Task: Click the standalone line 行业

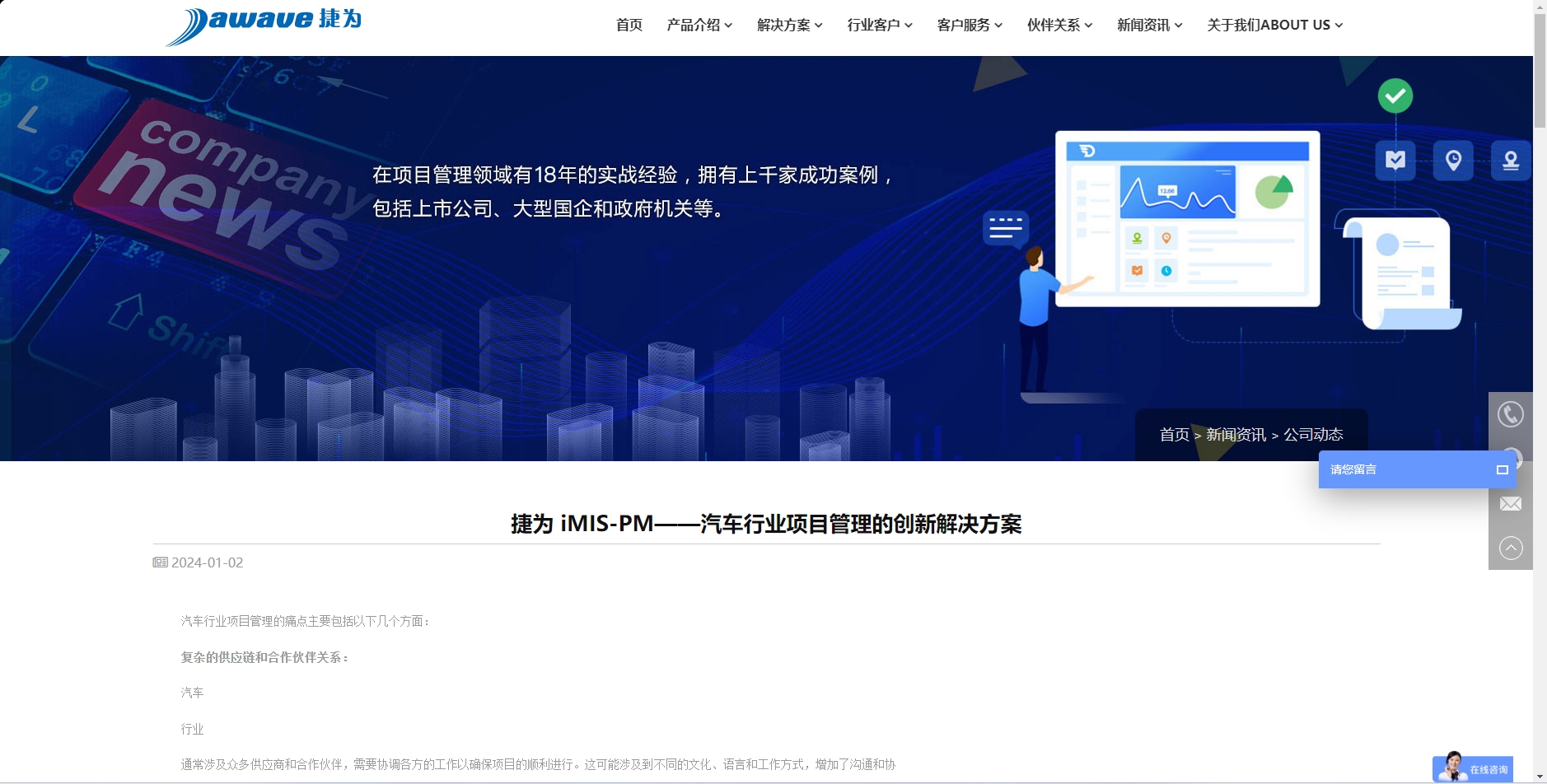Action: coord(192,729)
